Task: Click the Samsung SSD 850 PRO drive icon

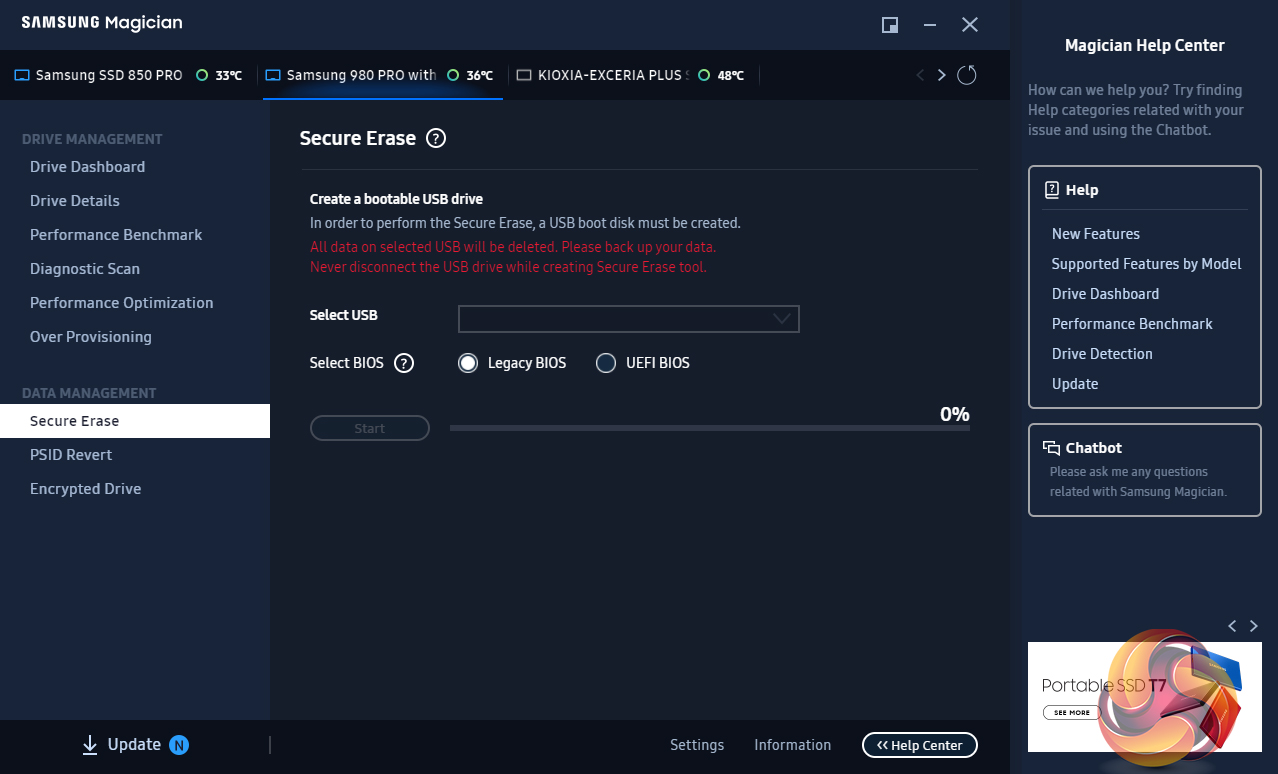Action: (22, 75)
